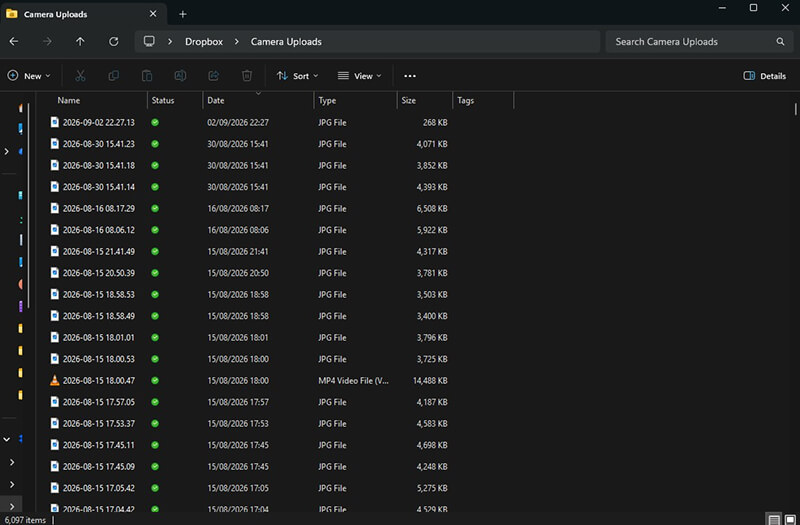Click the VLC icon of 2026-08-15 18.00.47

(x=55, y=381)
